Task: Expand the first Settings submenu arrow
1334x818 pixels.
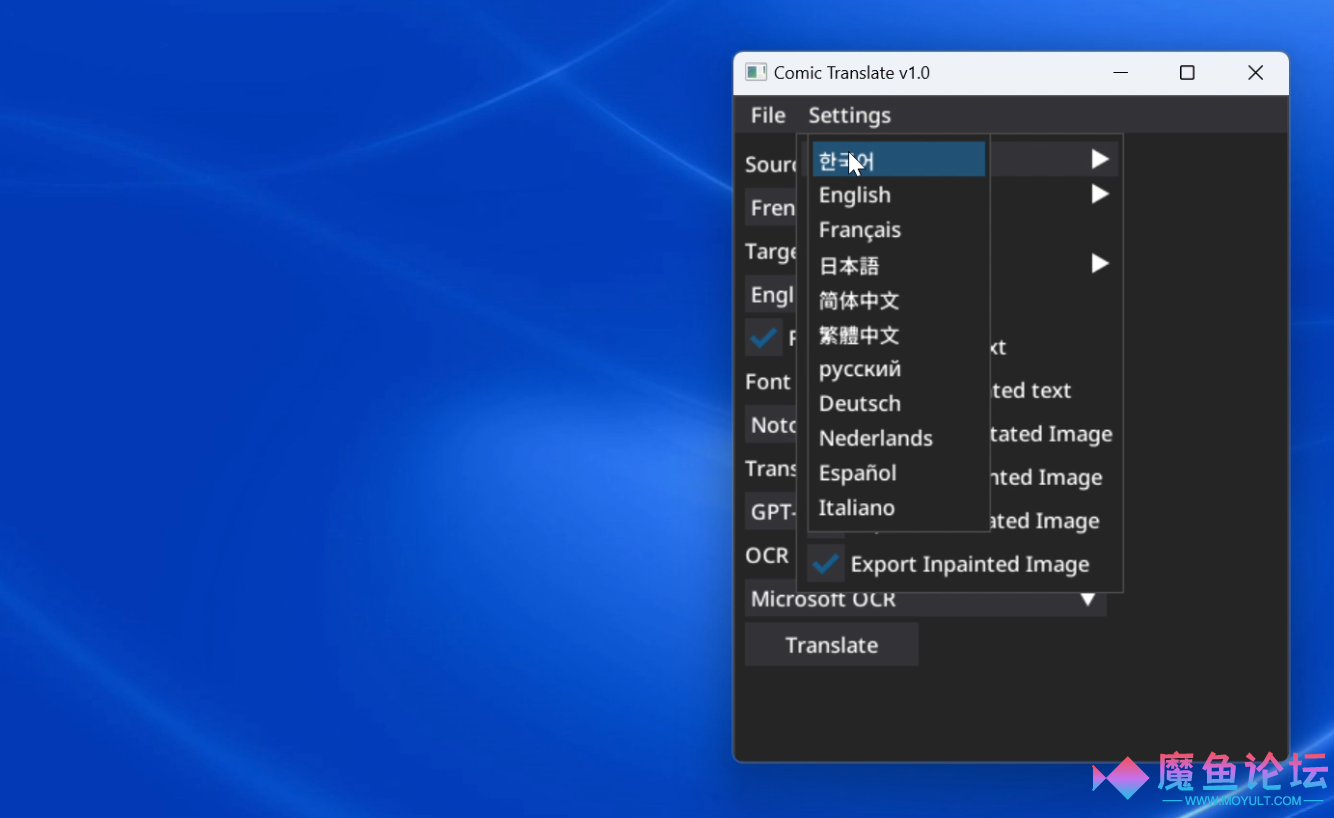Action: [x=1100, y=159]
